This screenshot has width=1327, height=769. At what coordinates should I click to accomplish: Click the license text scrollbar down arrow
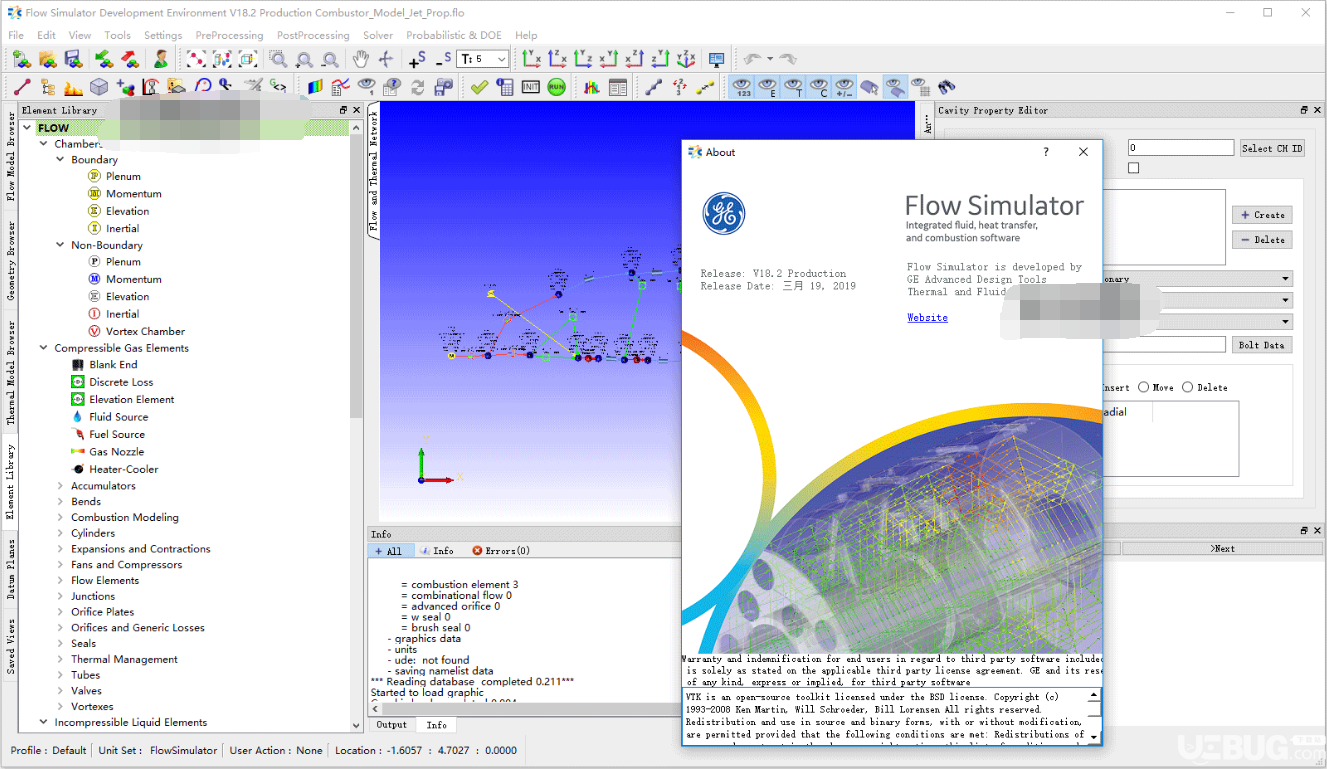point(1094,736)
